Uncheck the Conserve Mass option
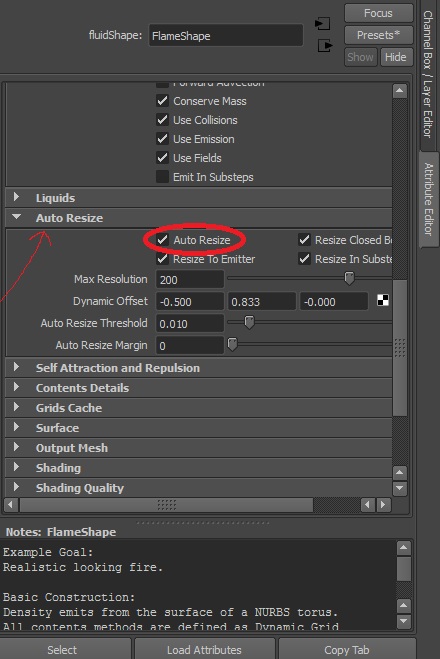 (x=163, y=101)
